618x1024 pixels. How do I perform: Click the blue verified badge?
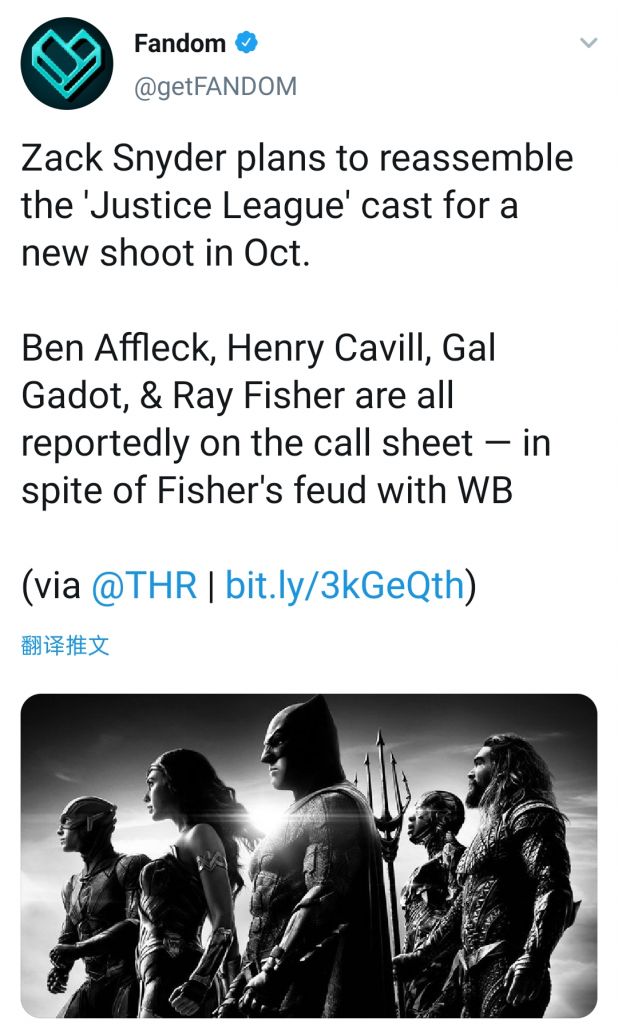[247, 43]
